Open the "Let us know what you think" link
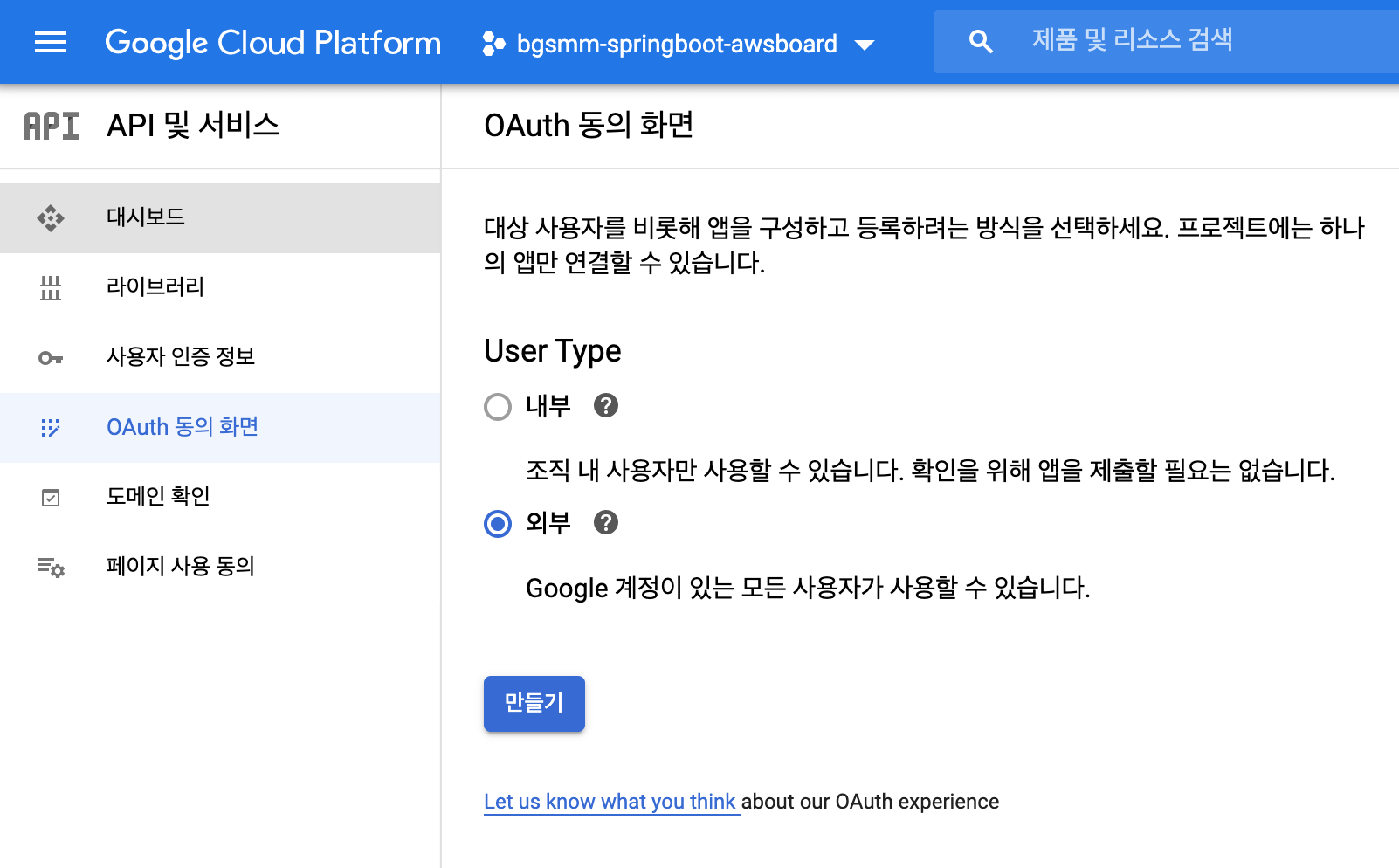 tap(610, 802)
